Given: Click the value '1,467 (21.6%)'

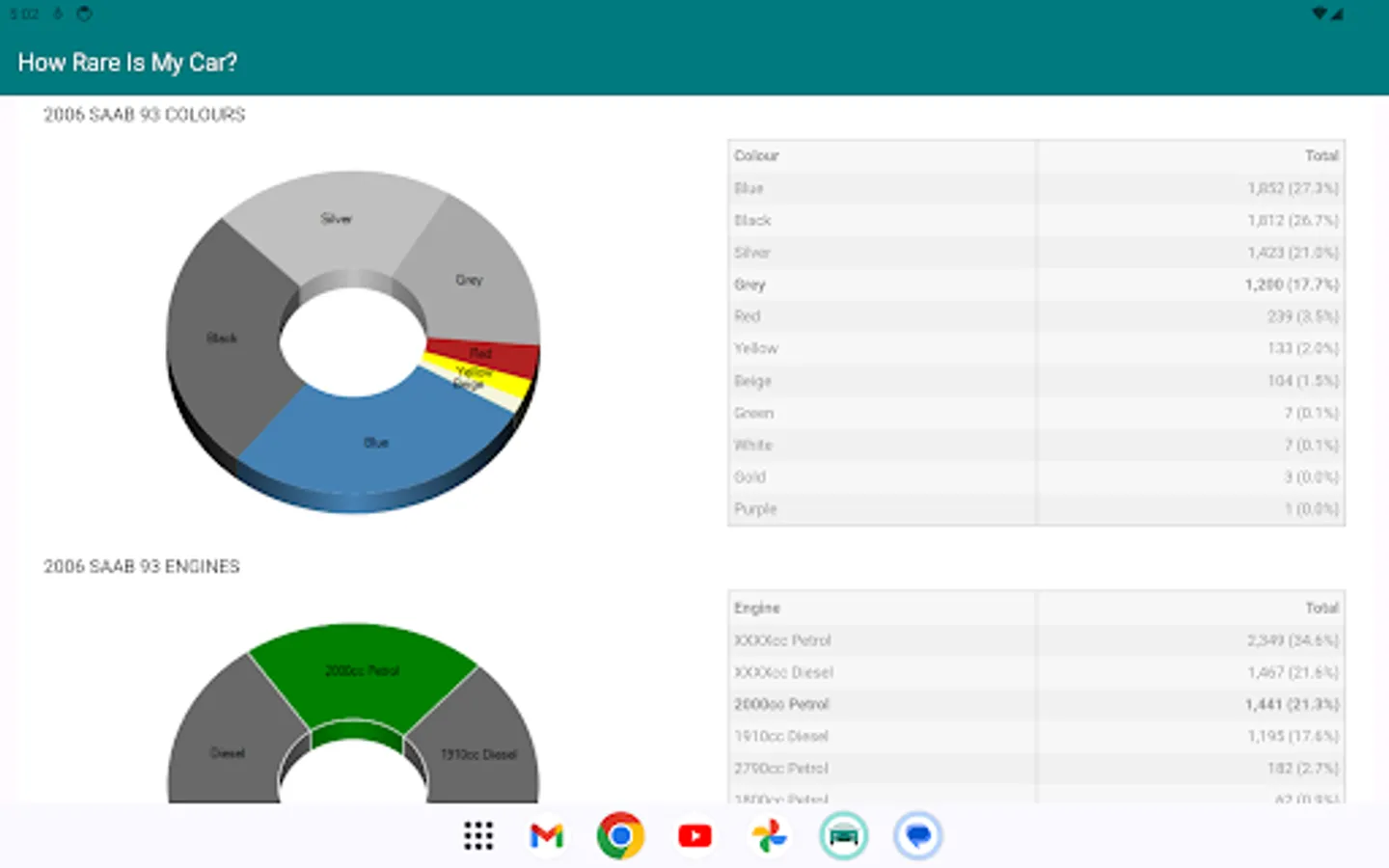Looking at the screenshot, I should (x=1293, y=672).
